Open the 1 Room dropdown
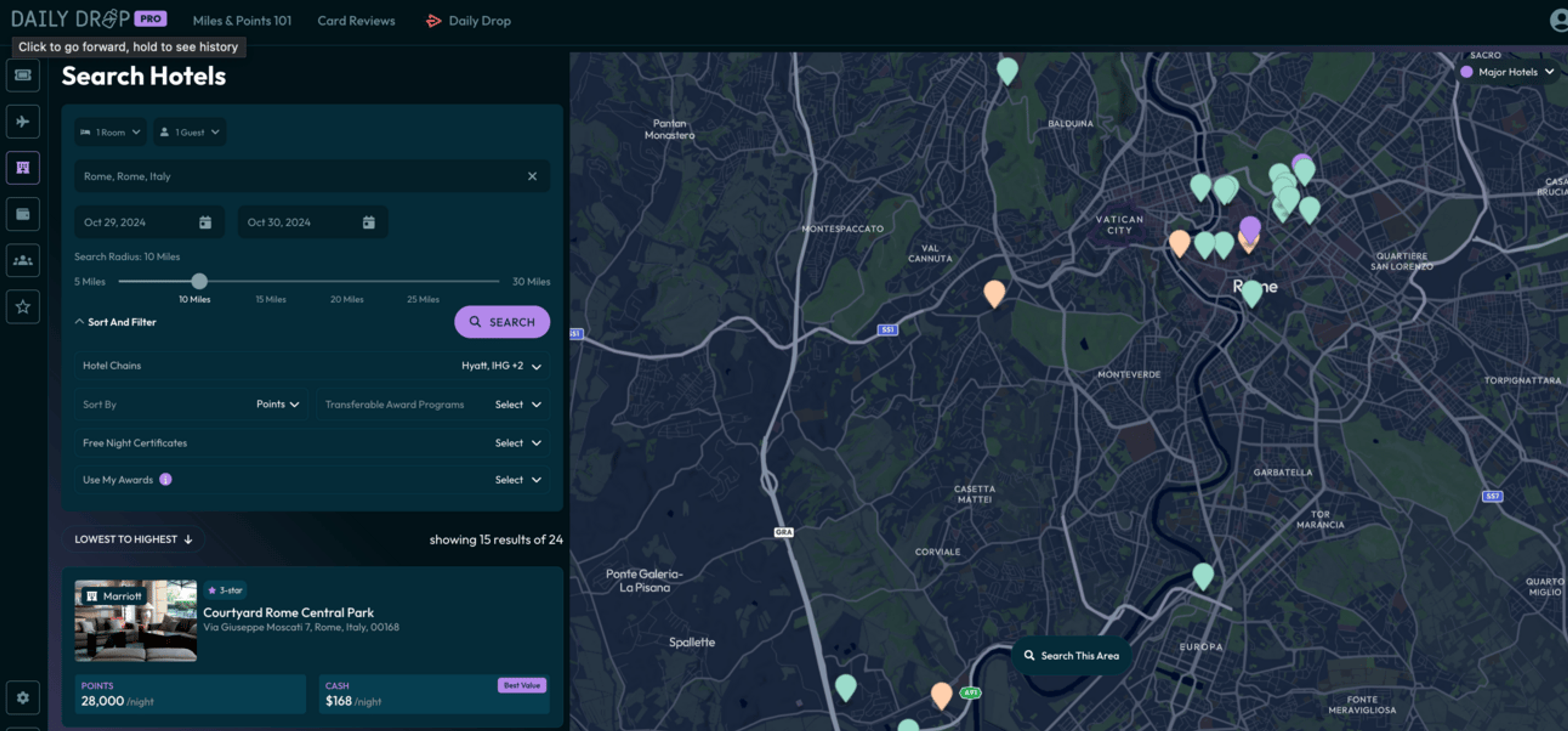The width and height of the screenshot is (1568, 731). pyautogui.click(x=110, y=132)
